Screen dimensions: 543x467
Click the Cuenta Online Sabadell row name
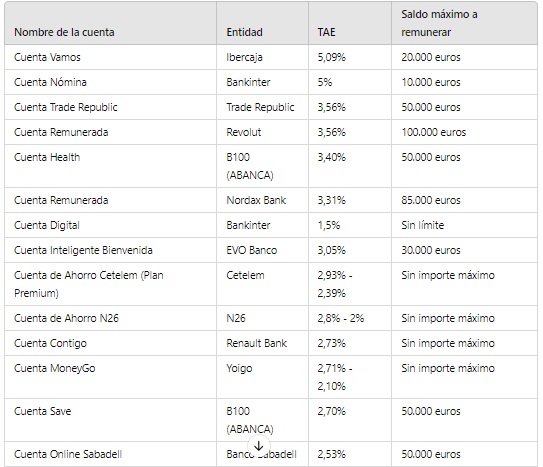[x=68, y=454]
